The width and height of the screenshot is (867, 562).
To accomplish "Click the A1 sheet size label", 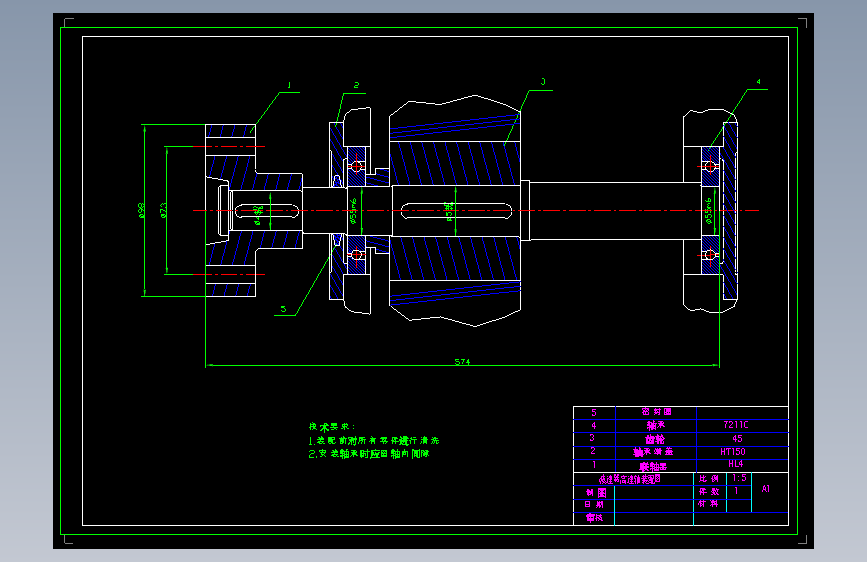I will tap(766, 488).
